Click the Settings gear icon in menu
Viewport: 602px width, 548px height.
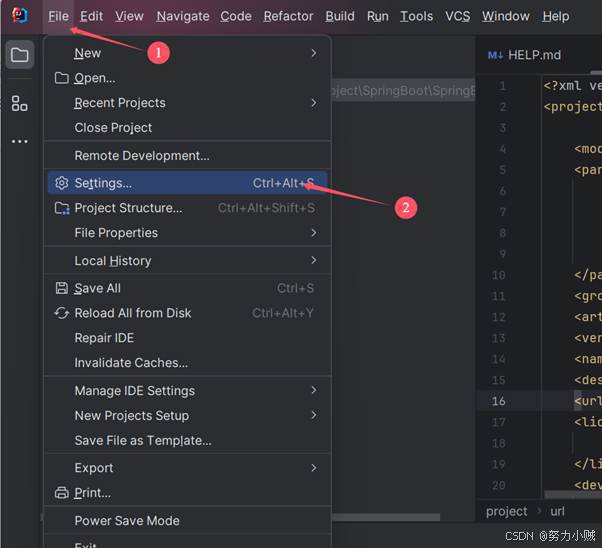point(62,183)
